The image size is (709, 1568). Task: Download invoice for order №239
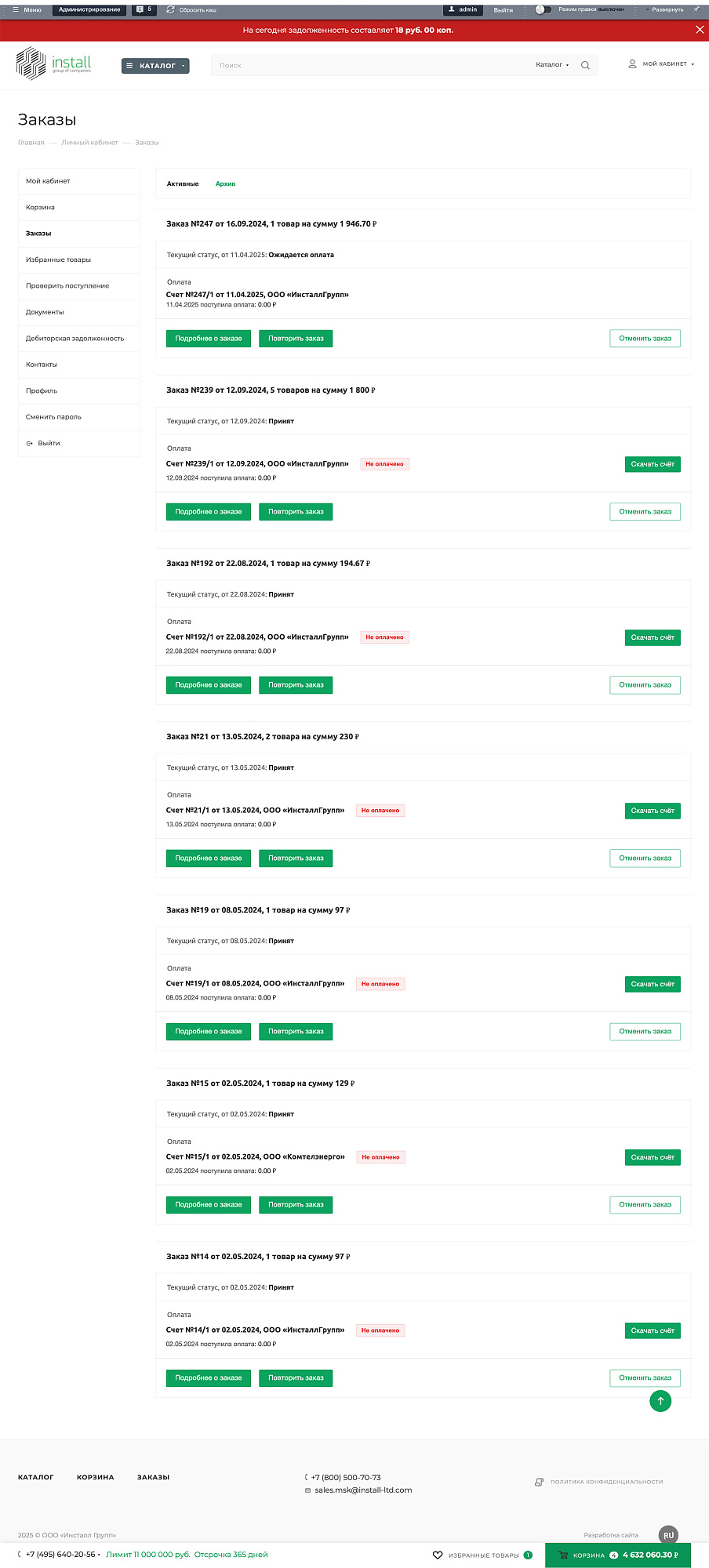[653, 464]
